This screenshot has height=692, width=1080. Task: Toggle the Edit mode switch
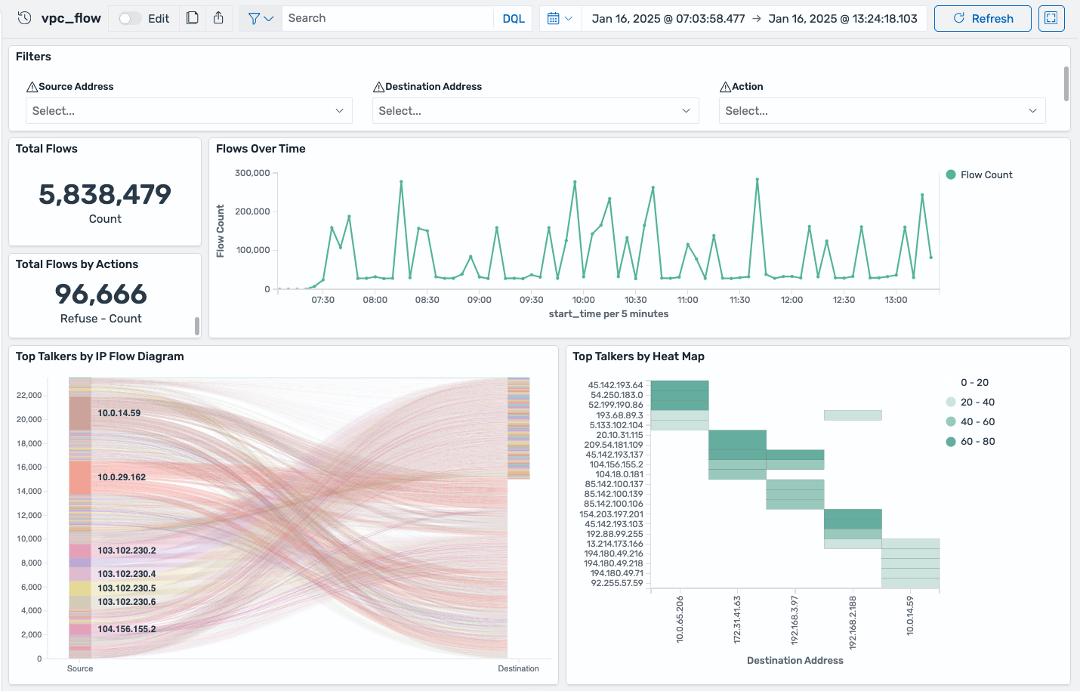pos(129,19)
